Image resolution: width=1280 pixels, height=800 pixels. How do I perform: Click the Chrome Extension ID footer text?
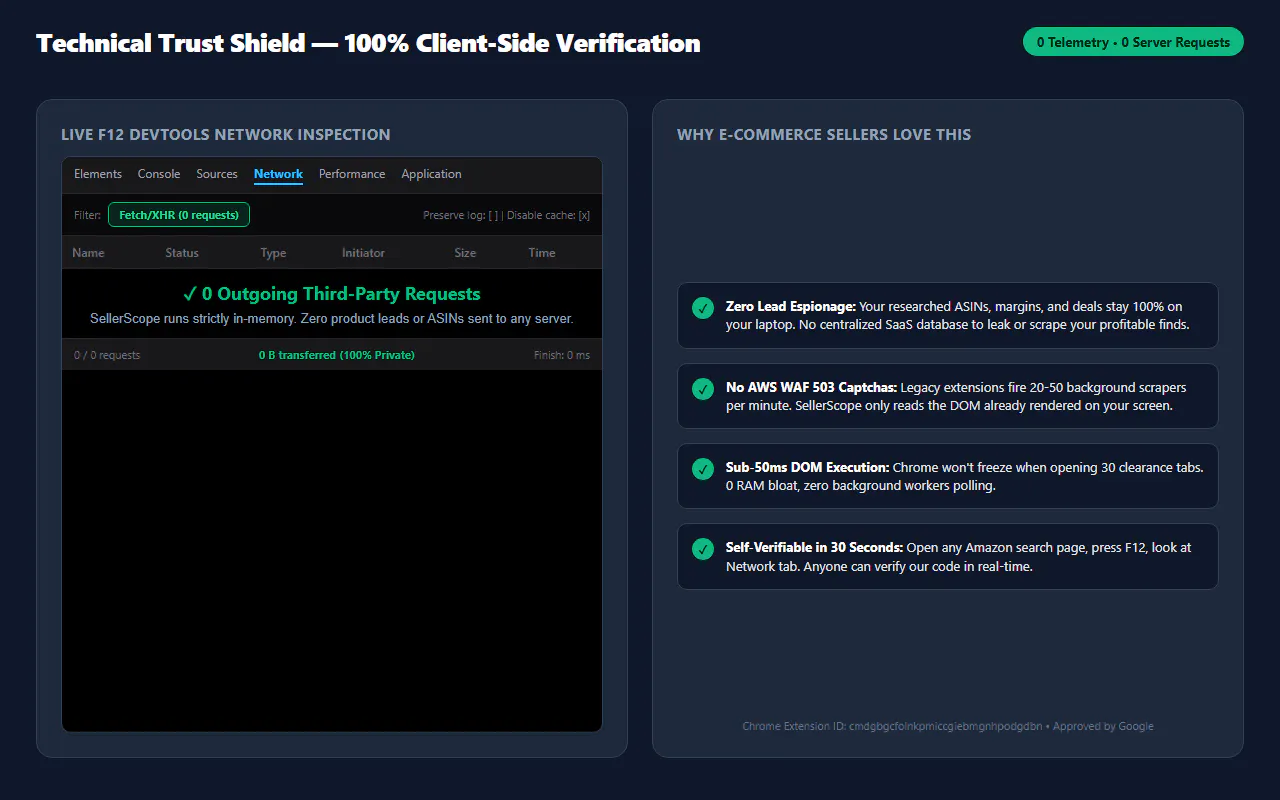tap(948, 726)
